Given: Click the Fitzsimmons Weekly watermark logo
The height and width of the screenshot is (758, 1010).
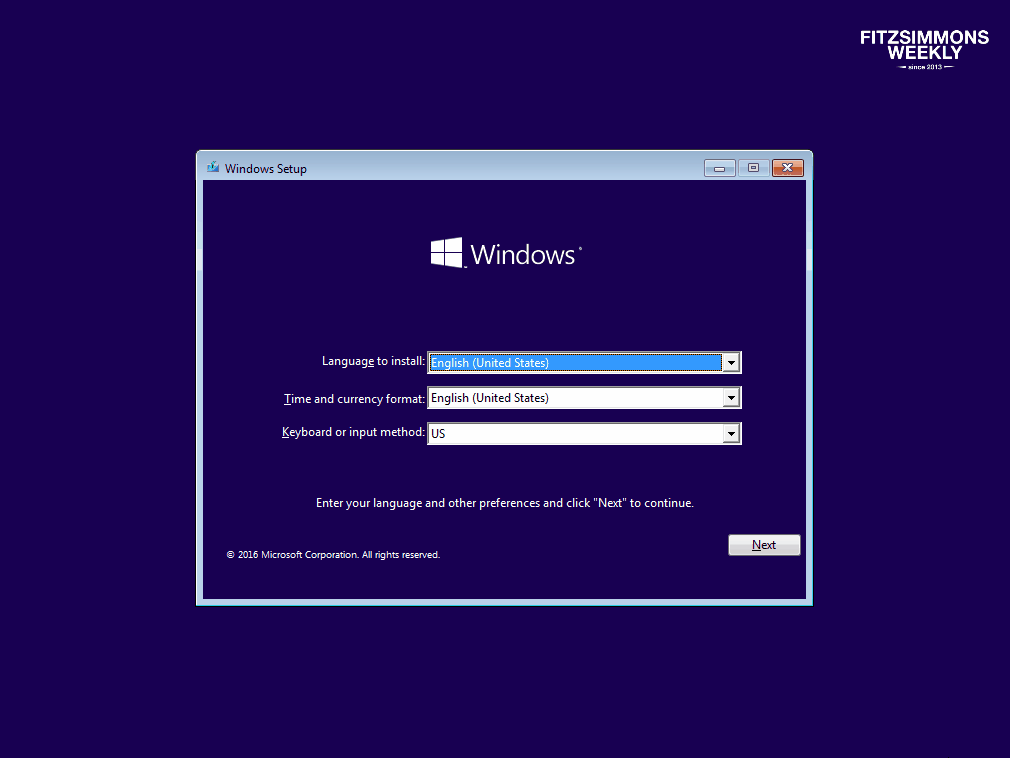Looking at the screenshot, I should pos(924,49).
